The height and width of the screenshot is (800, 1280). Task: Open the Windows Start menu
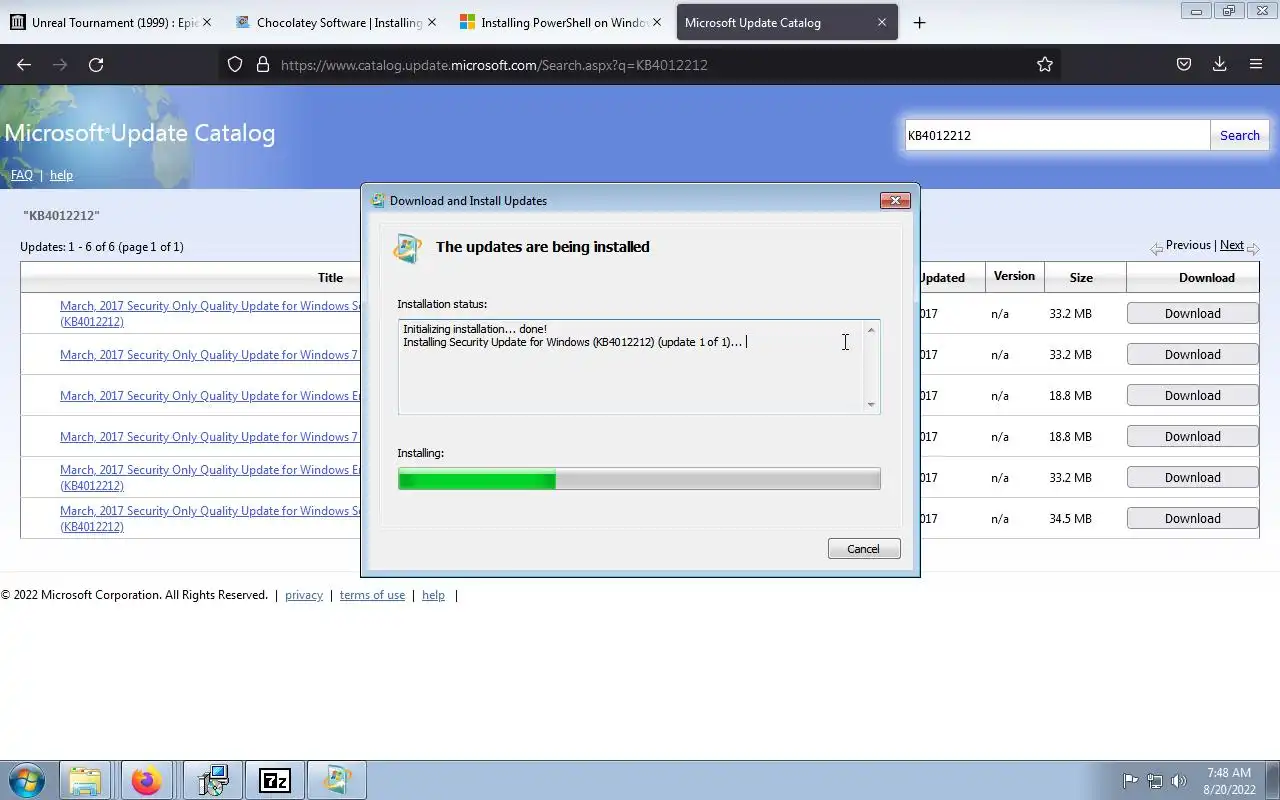pyautogui.click(x=26, y=780)
